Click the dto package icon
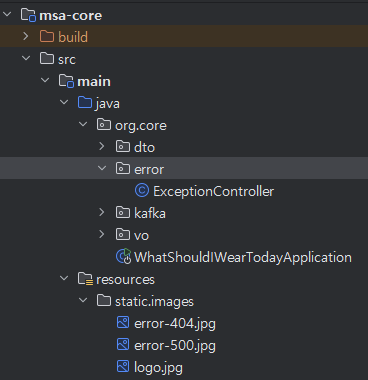Image resolution: width=368 pixels, height=380 pixels. point(123,146)
